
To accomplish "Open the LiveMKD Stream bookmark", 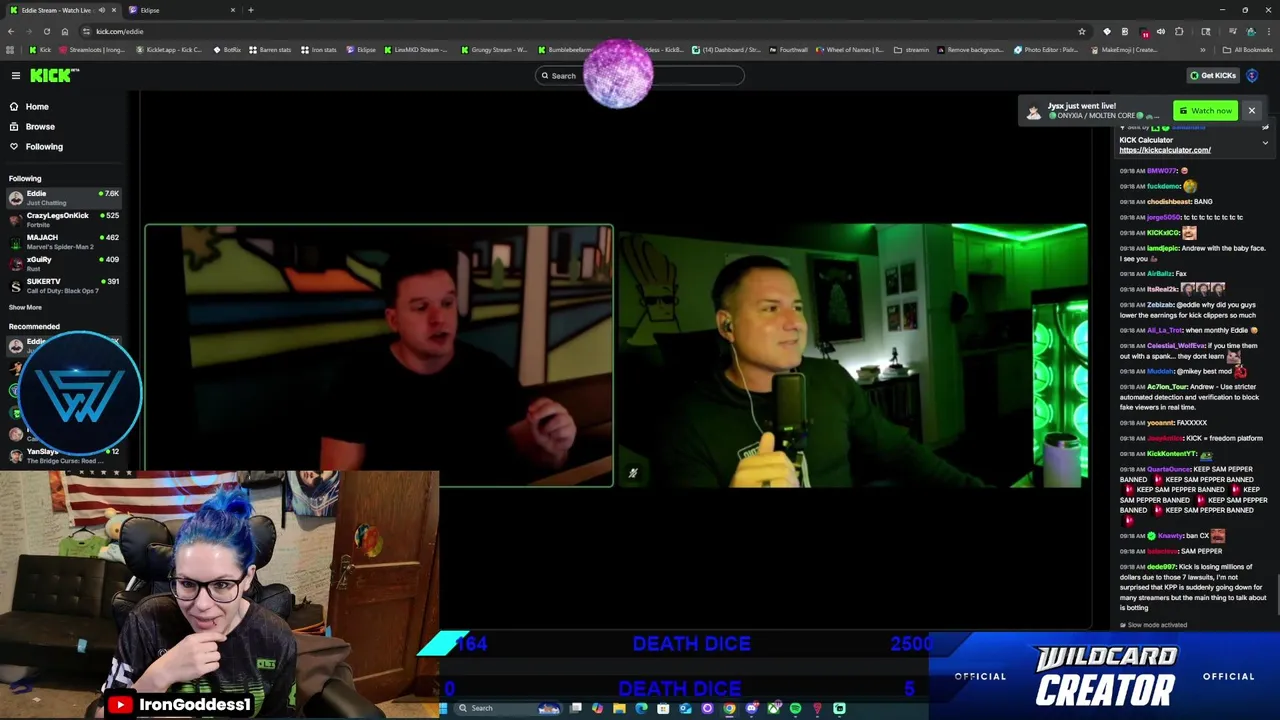I will pyautogui.click(x=416, y=50).
